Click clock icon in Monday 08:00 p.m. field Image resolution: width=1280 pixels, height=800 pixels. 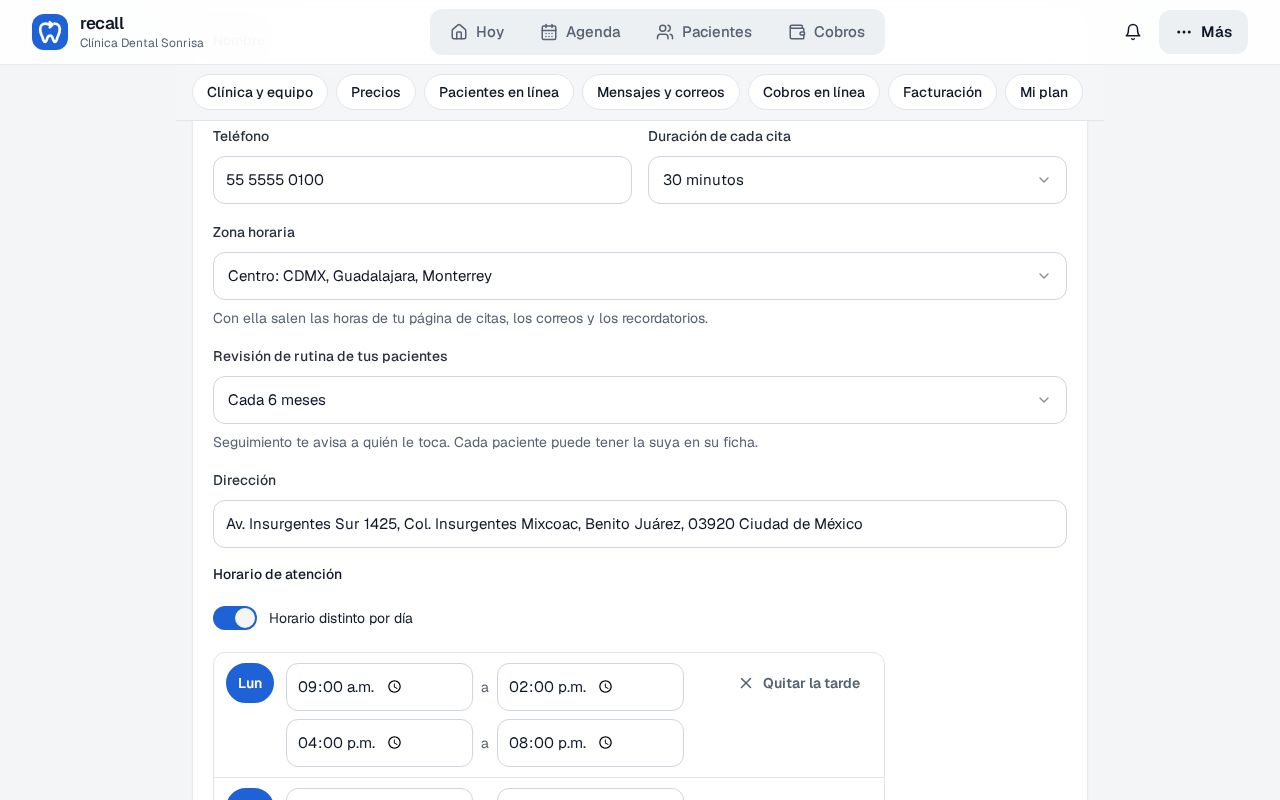click(605, 743)
